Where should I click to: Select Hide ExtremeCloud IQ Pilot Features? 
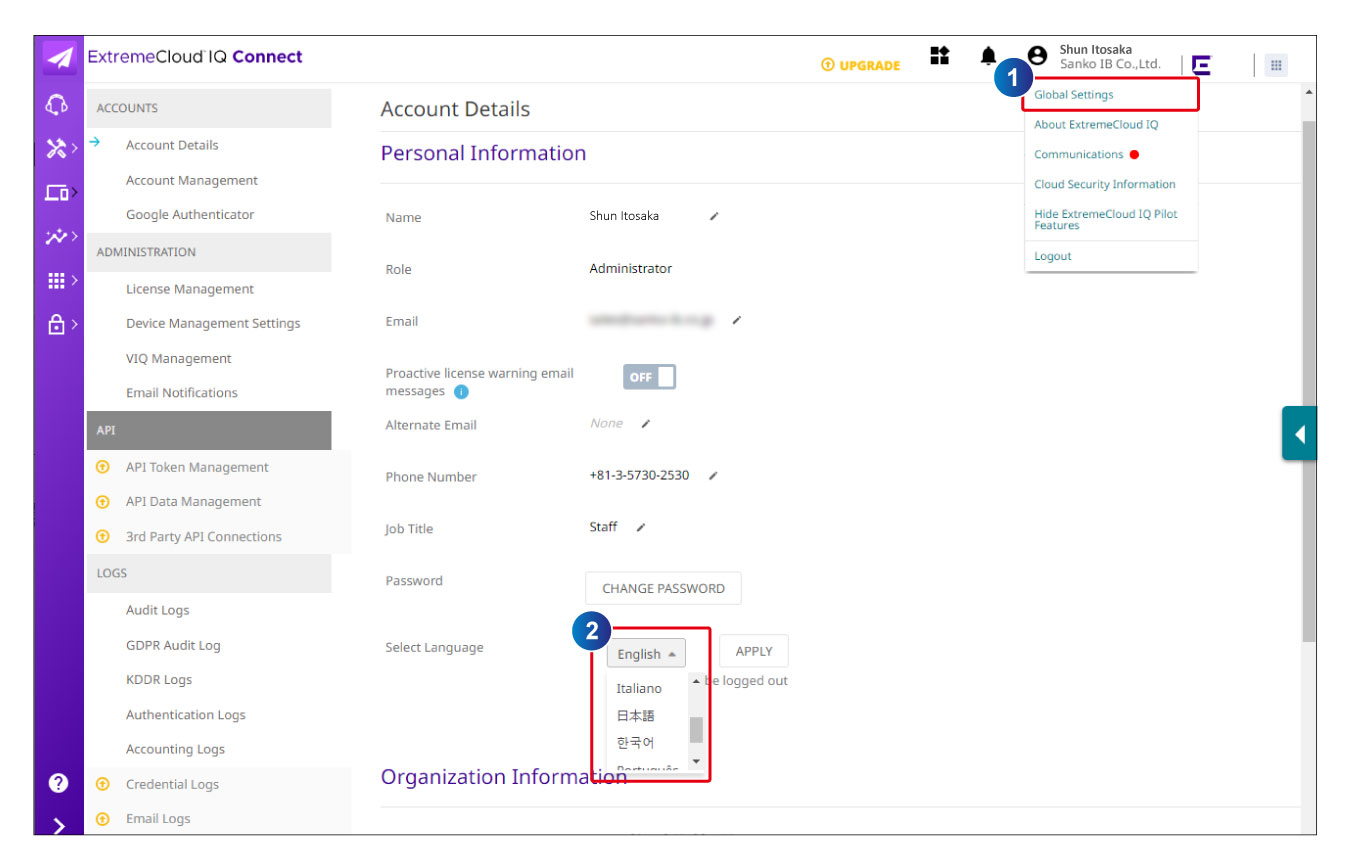pyautogui.click(x=1106, y=220)
